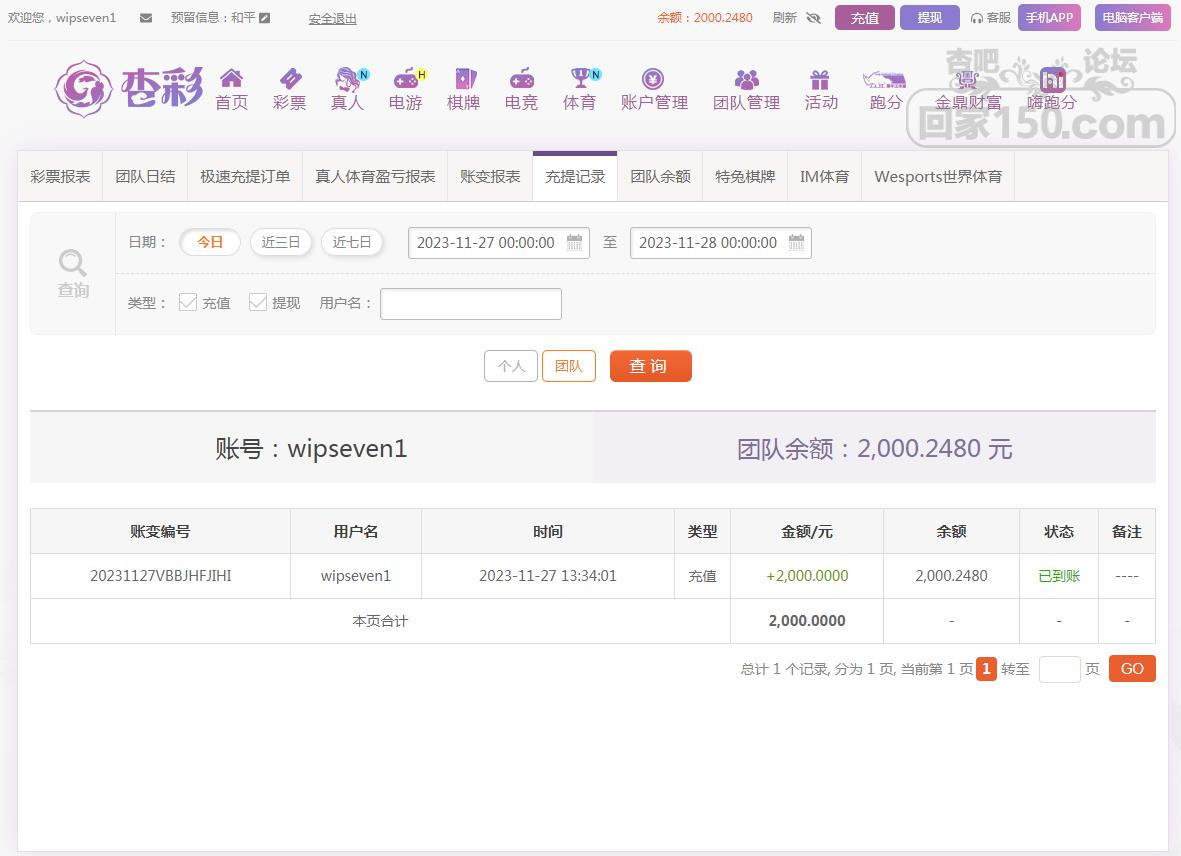Switch to the 账变报表 tab
1181x856 pixels.
(x=490, y=177)
